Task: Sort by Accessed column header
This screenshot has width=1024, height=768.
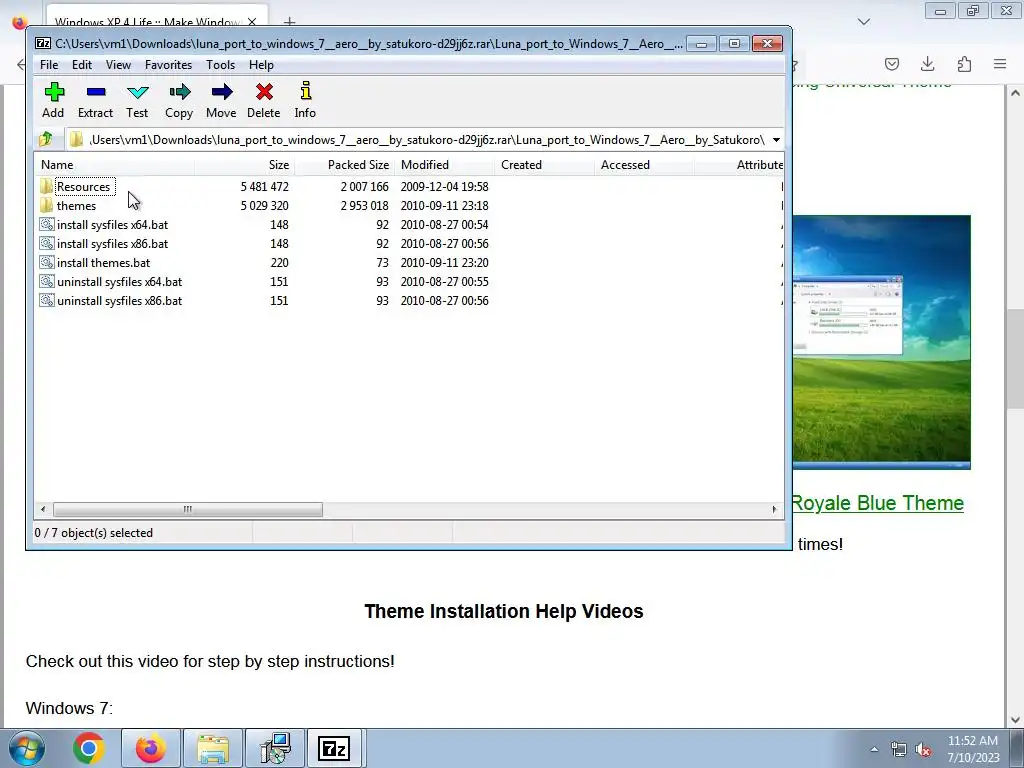Action: click(645, 165)
